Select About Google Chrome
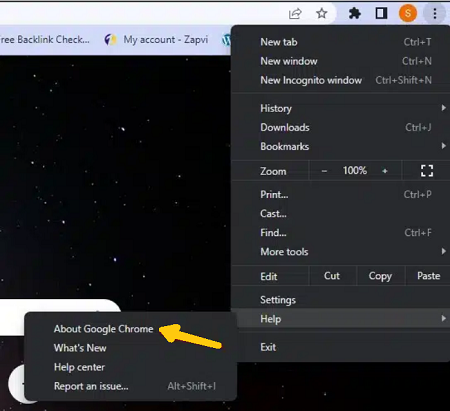This screenshot has height=411, width=450. click(131, 329)
